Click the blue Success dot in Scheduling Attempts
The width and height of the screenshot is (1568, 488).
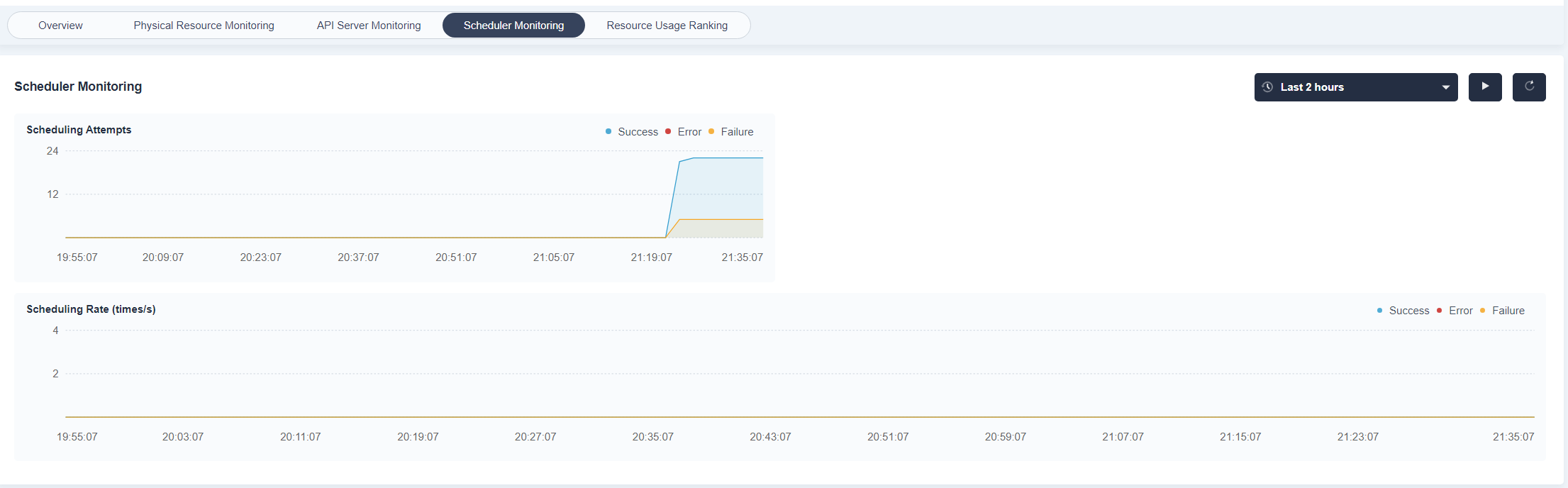coord(608,131)
